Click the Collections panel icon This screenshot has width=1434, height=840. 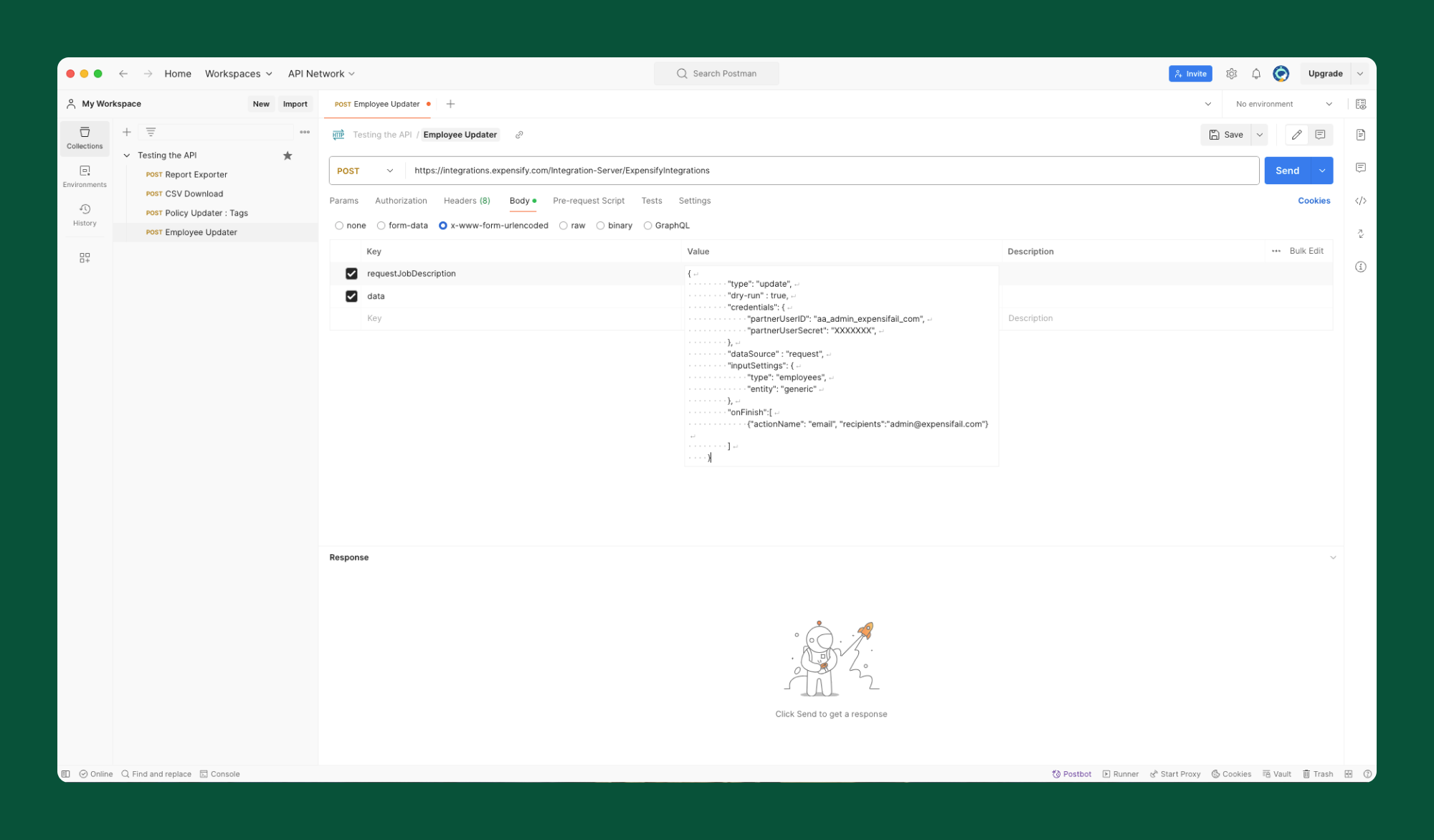coord(85,137)
